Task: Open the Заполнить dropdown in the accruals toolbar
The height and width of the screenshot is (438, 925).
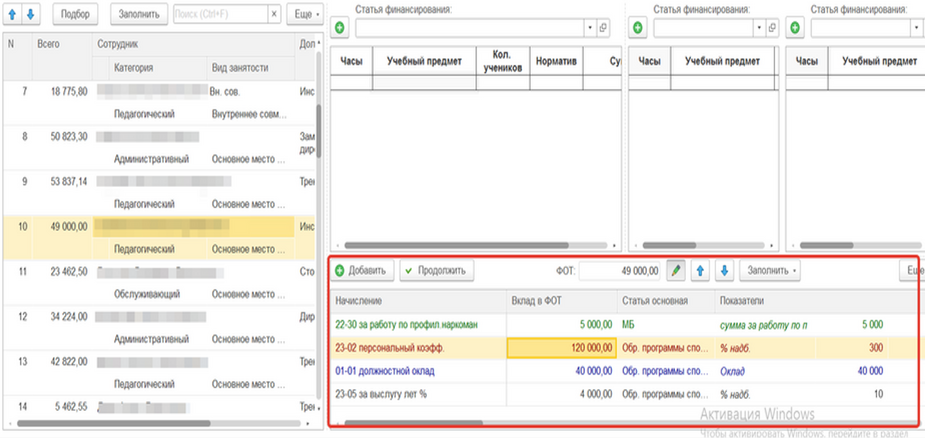Action: (x=773, y=270)
